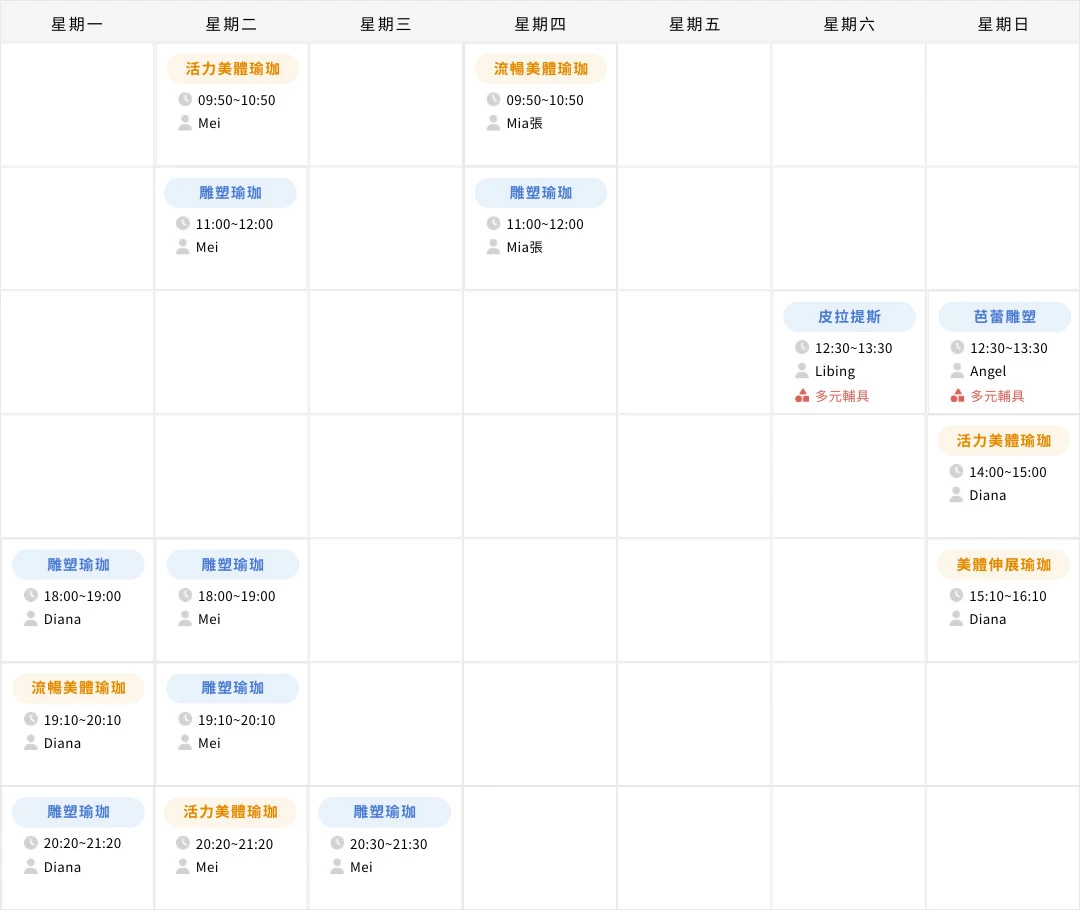
Task: Click the 多元輔具 icon under Sunday's 芭蕾雕塑
Action: click(956, 394)
